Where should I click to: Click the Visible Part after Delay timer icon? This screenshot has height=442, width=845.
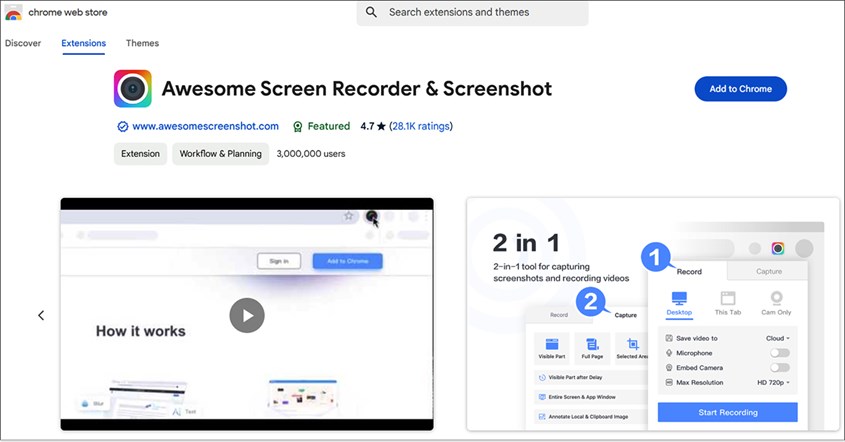[x=542, y=377]
